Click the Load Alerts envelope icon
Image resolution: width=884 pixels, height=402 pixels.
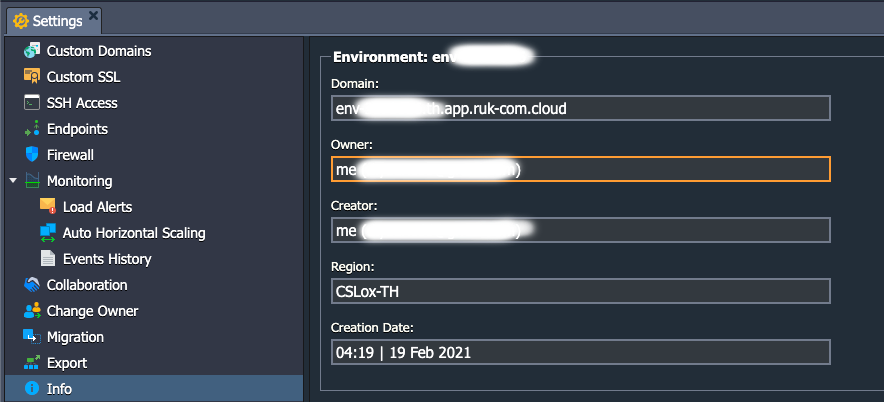coord(48,206)
